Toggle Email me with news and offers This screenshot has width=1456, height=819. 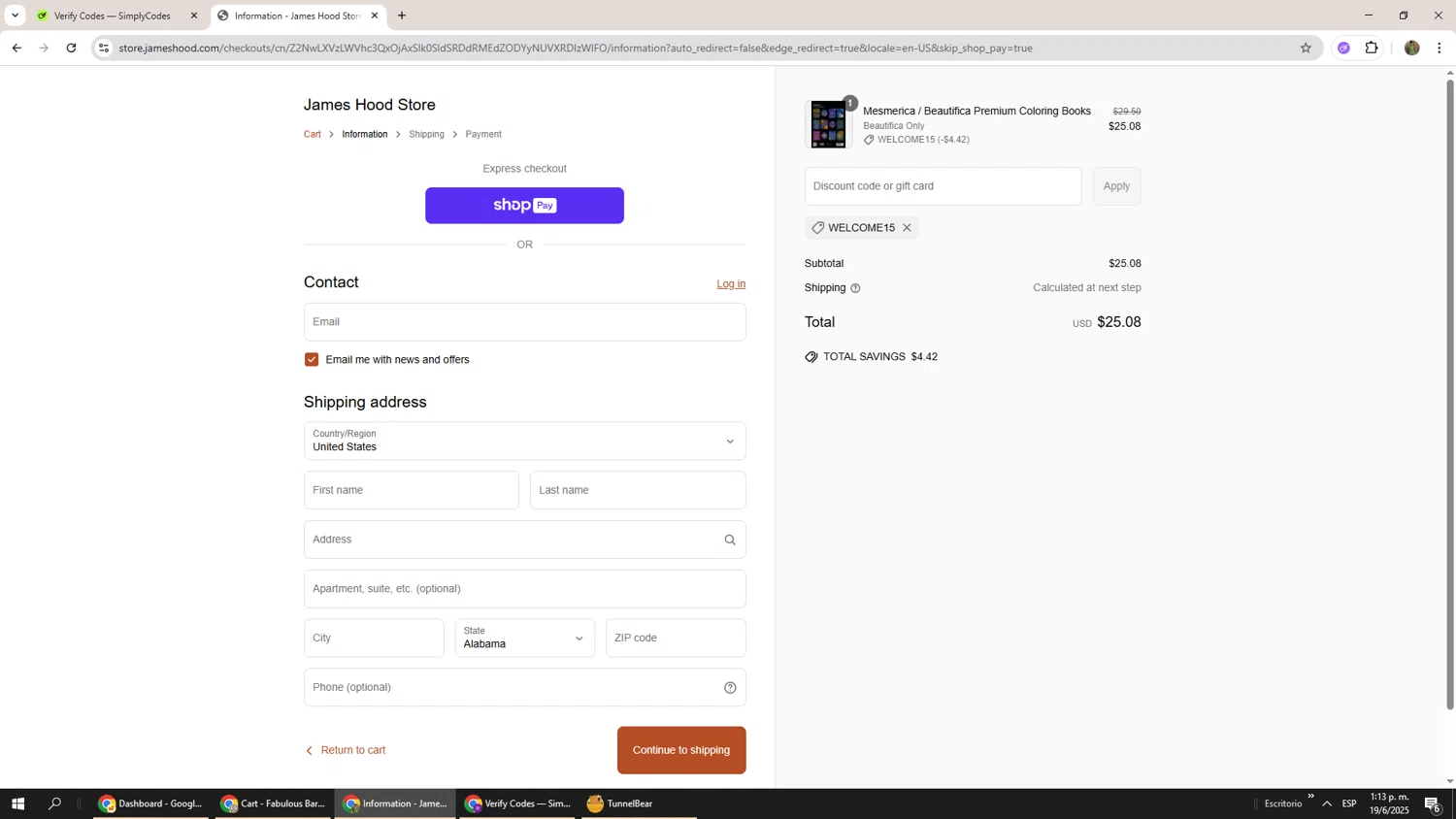[312, 360]
